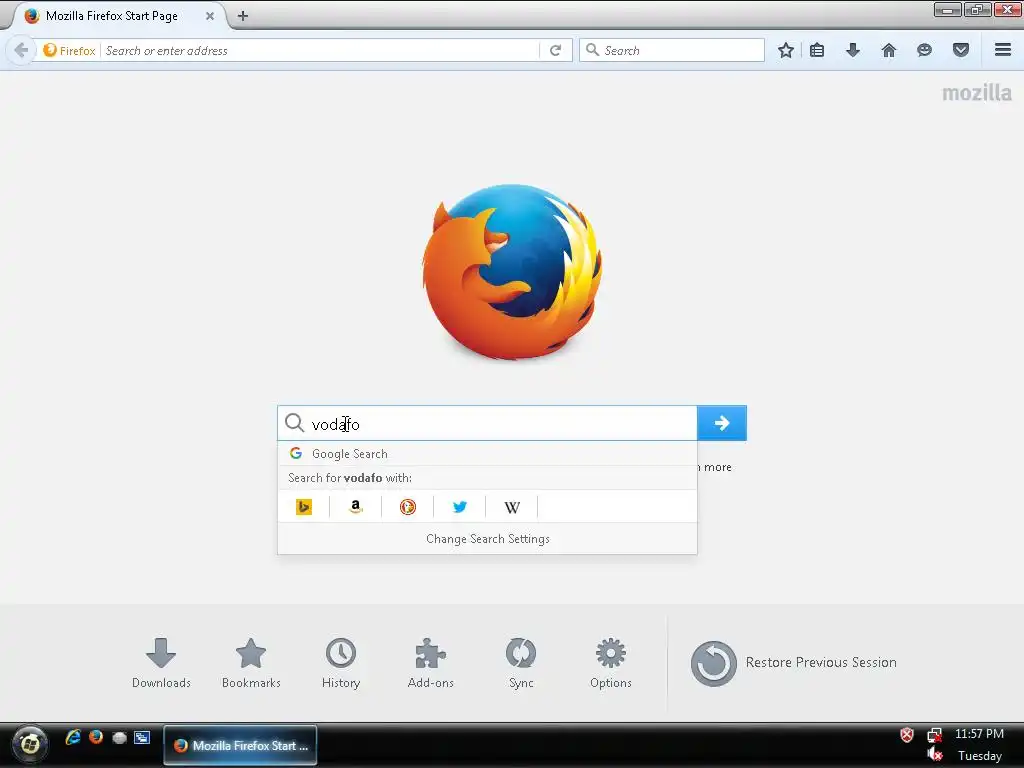
Task: Search vodafo with Wikipedia icon
Action: click(x=512, y=507)
